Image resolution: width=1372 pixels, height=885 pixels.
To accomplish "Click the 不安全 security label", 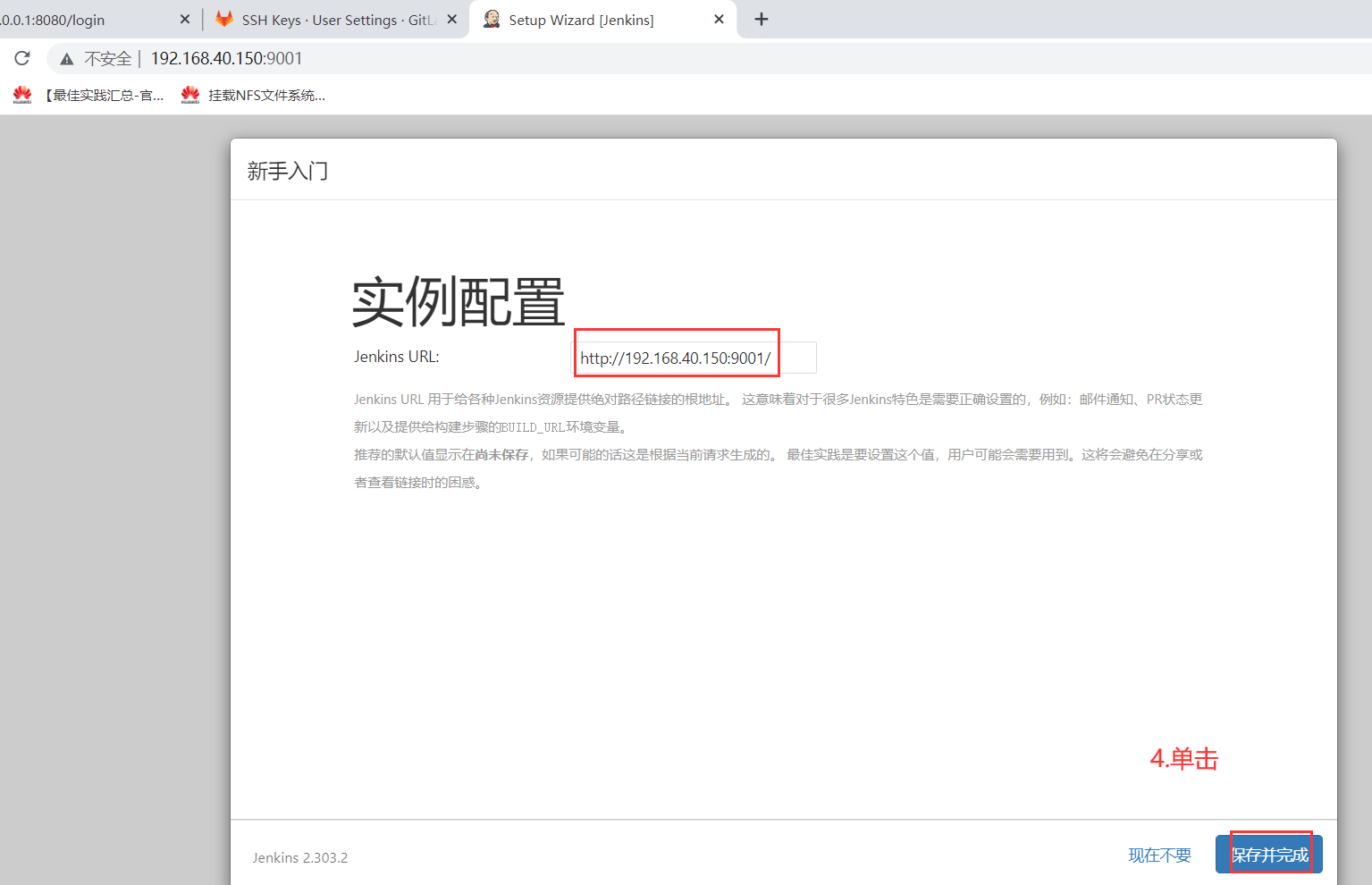I will pyautogui.click(x=107, y=59).
